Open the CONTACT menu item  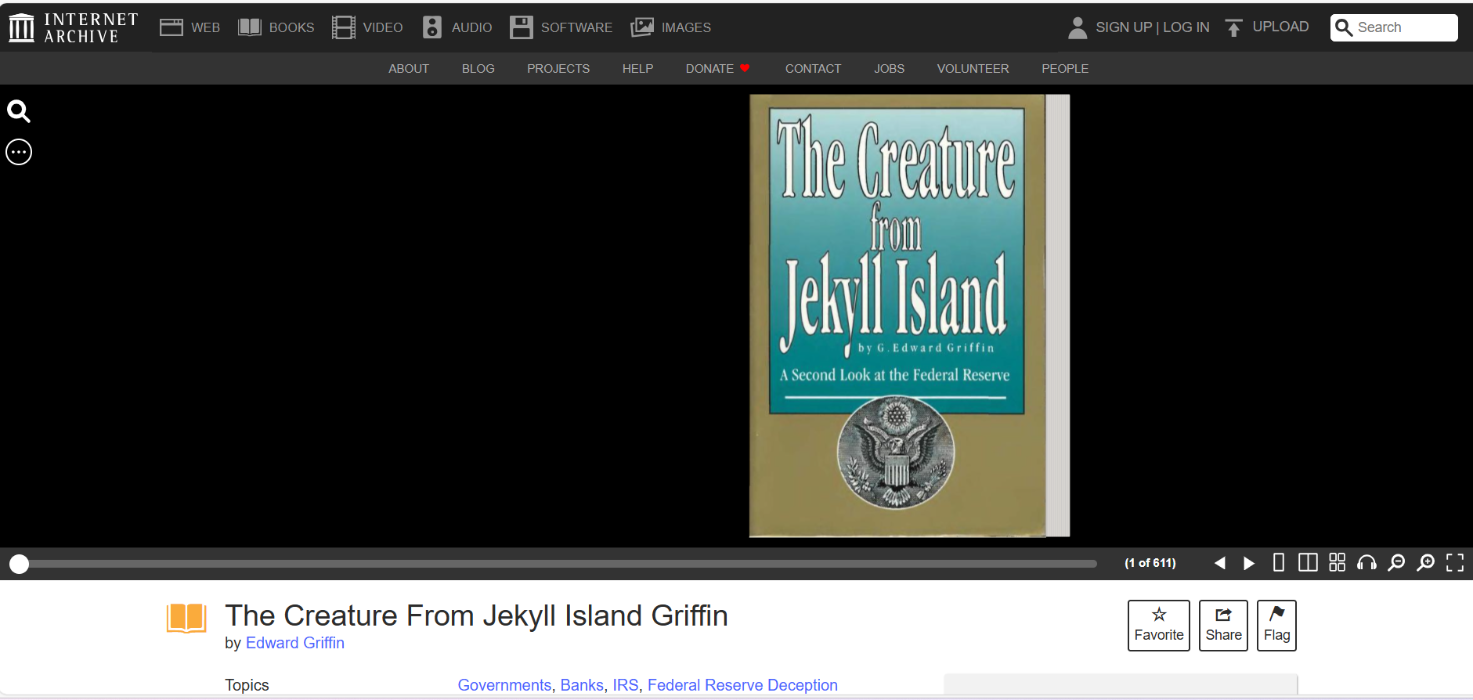point(813,69)
